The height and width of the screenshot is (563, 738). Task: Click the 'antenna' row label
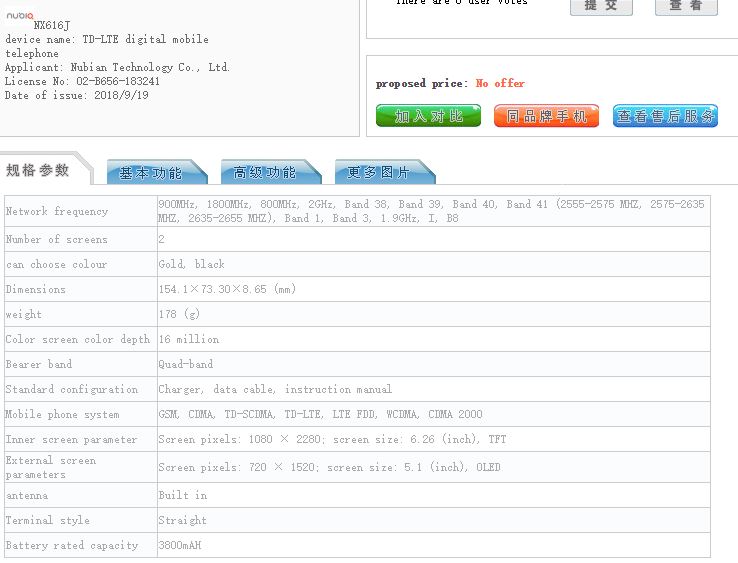pyautogui.click(x=27, y=495)
